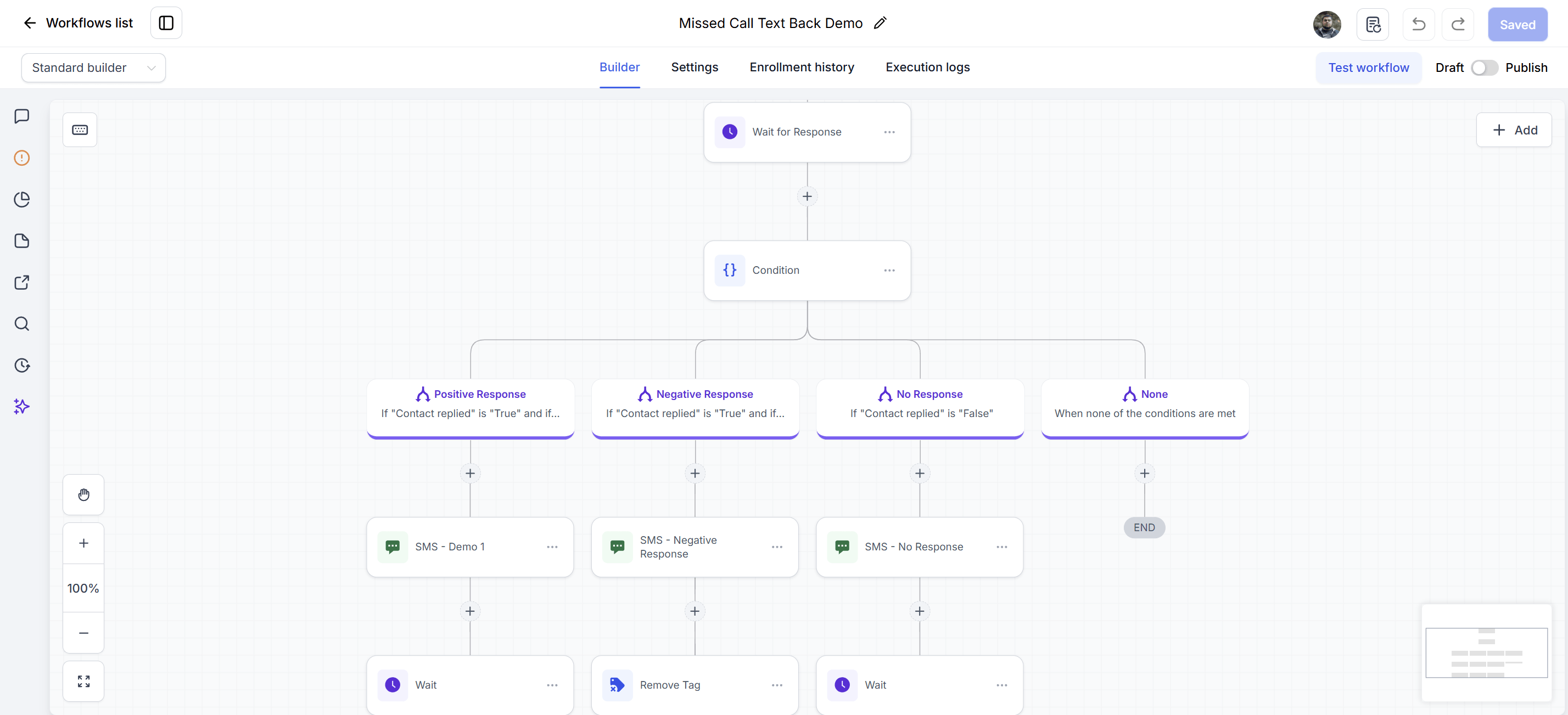Image resolution: width=1568 pixels, height=715 pixels.
Task: Add step below Wait for Response
Action: point(807,196)
